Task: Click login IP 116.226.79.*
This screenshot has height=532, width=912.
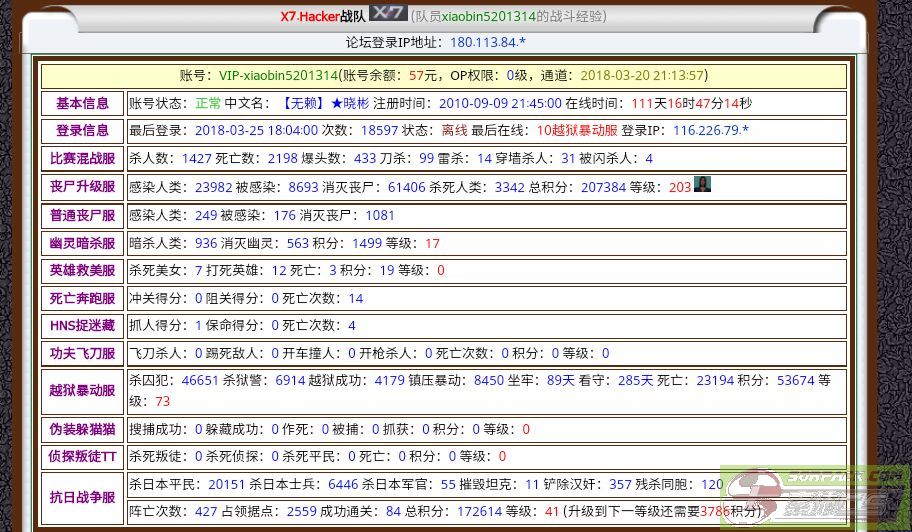Action: tap(711, 130)
